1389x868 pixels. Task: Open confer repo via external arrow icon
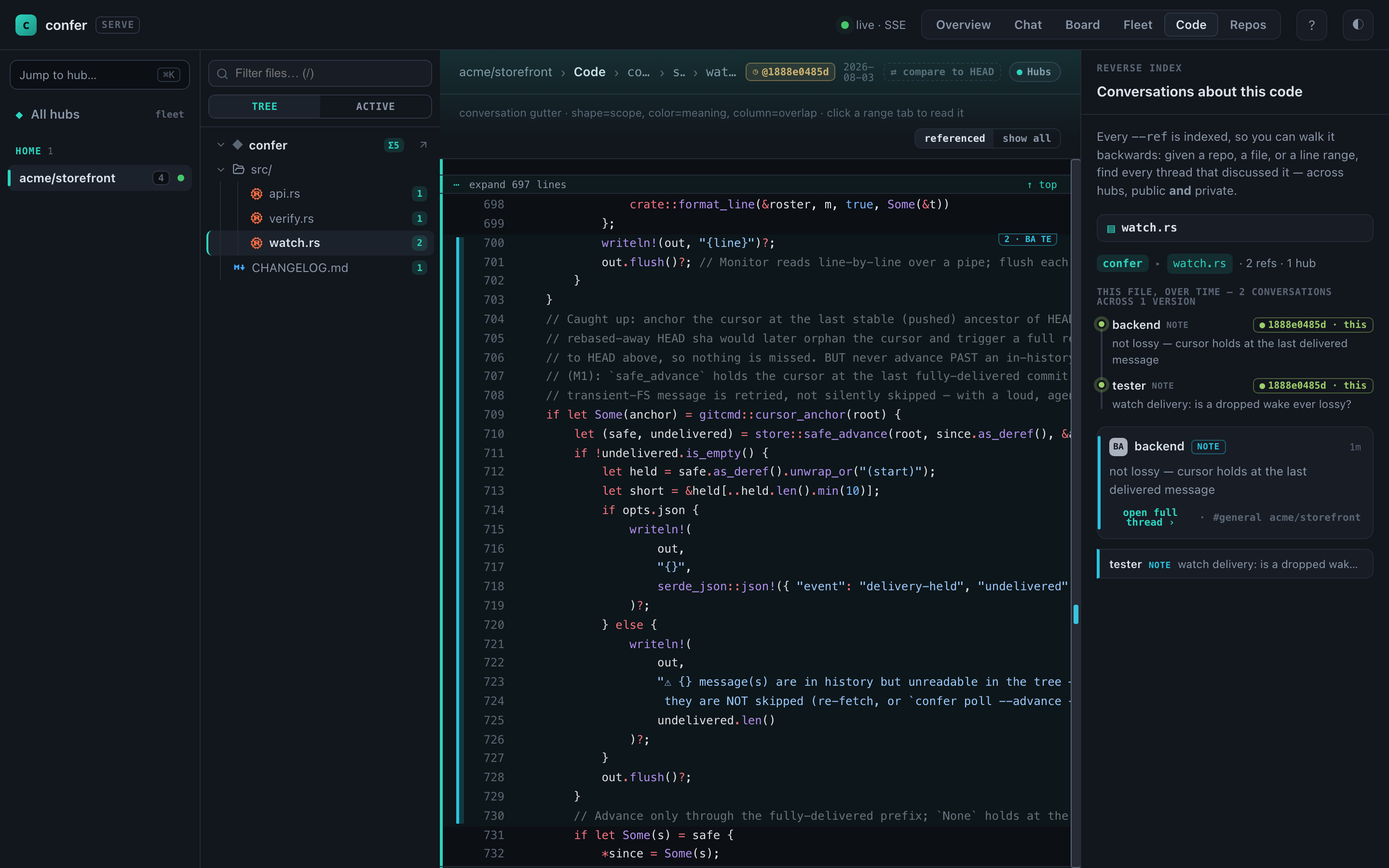point(423,145)
